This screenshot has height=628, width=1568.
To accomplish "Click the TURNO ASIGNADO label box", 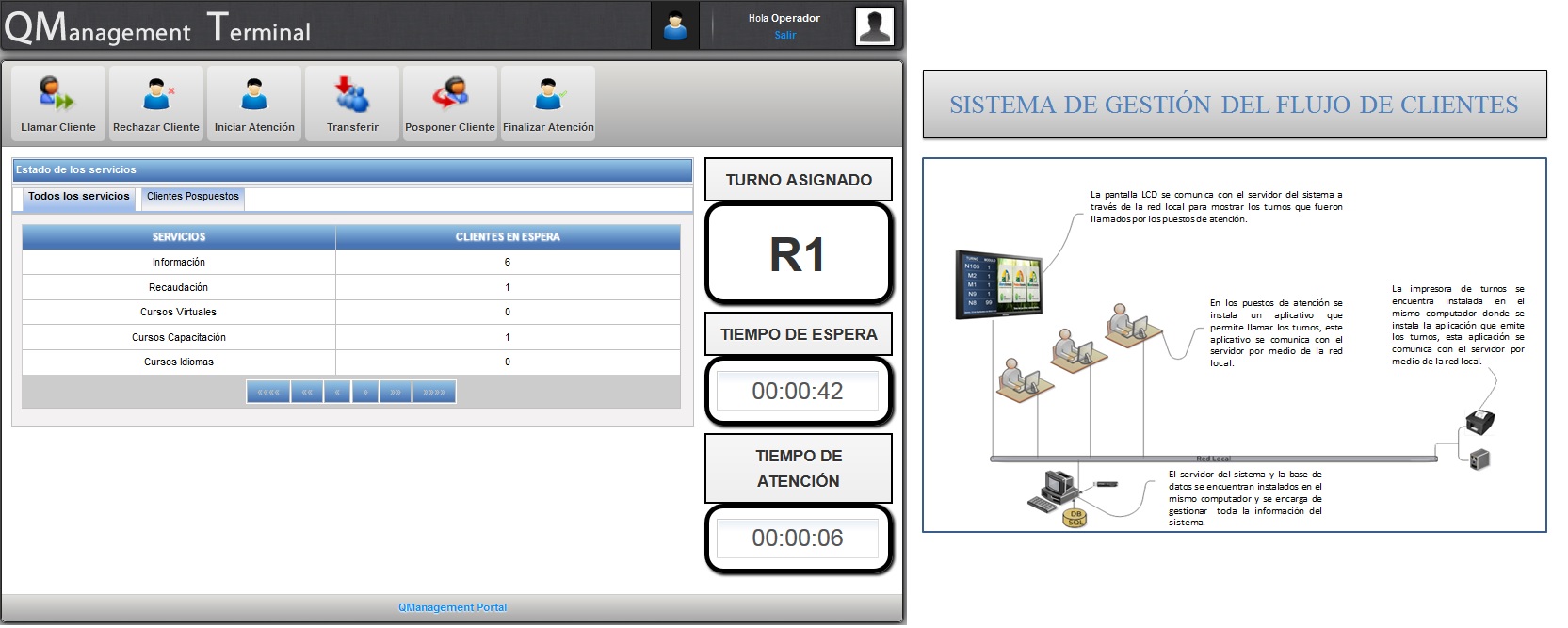I will point(799,179).
